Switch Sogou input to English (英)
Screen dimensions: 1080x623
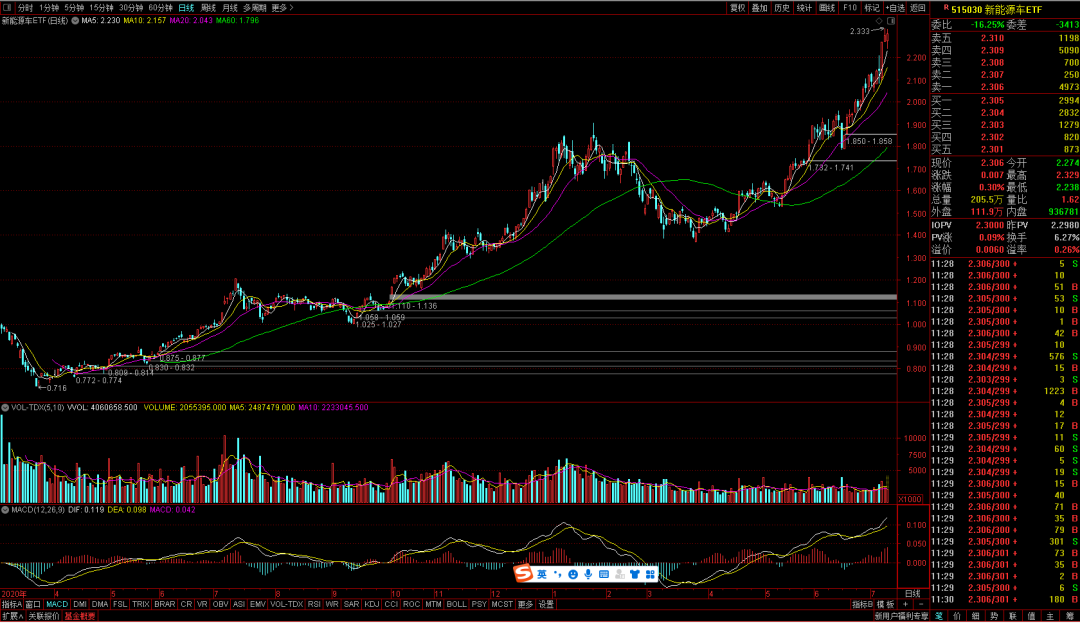tap(542, 574)
